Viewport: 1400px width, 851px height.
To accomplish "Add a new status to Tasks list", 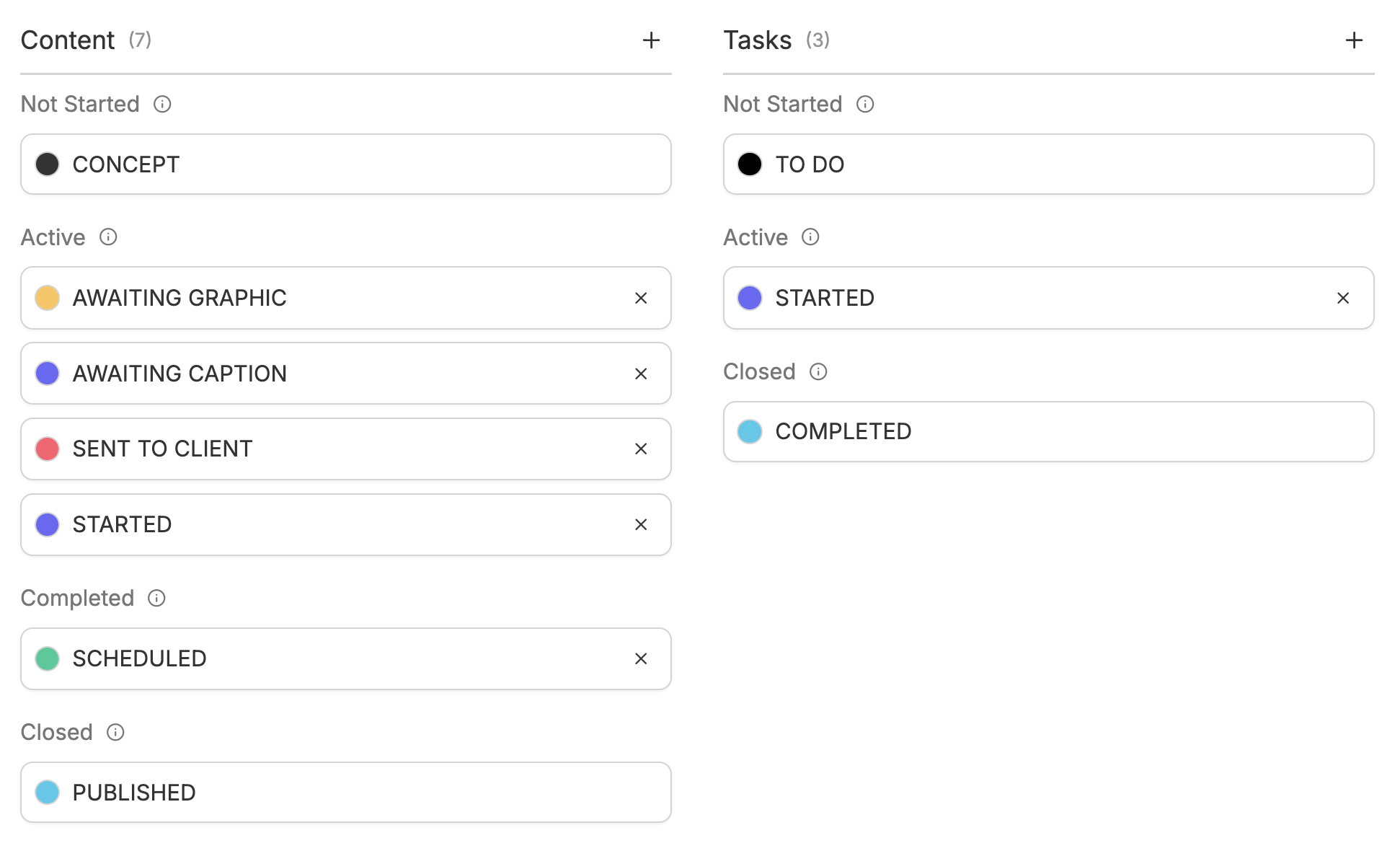I will 1354,40.
